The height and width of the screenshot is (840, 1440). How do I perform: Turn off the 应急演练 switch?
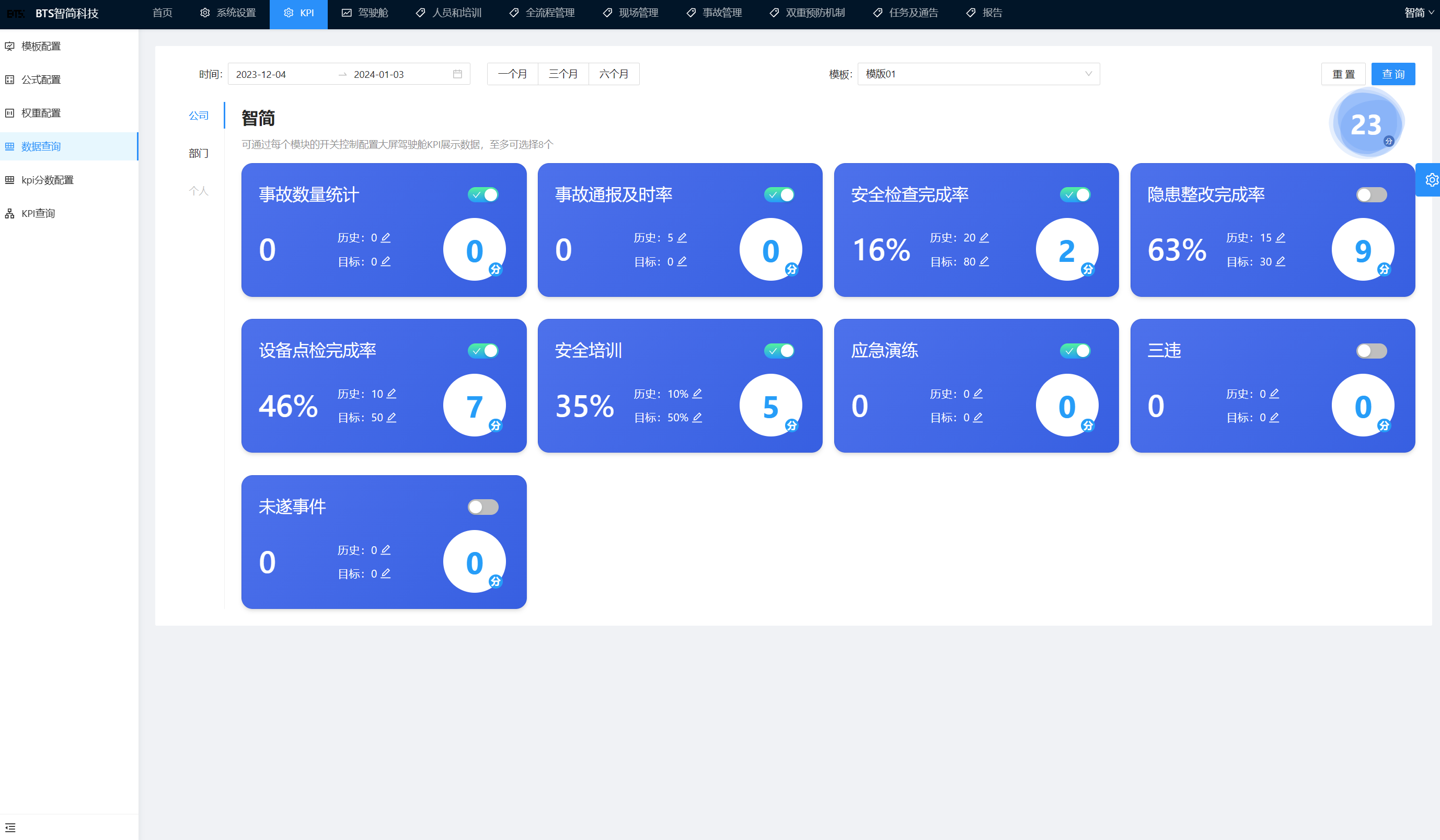(1075, 351)
